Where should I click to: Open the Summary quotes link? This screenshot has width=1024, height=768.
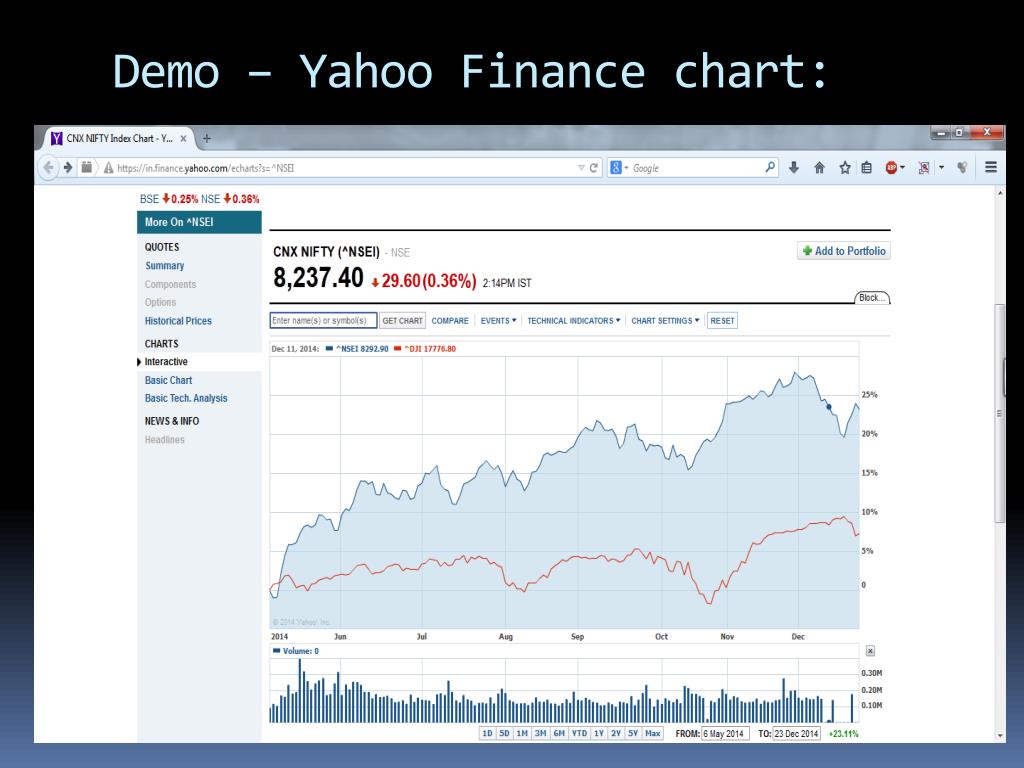(x=165, y=266)
